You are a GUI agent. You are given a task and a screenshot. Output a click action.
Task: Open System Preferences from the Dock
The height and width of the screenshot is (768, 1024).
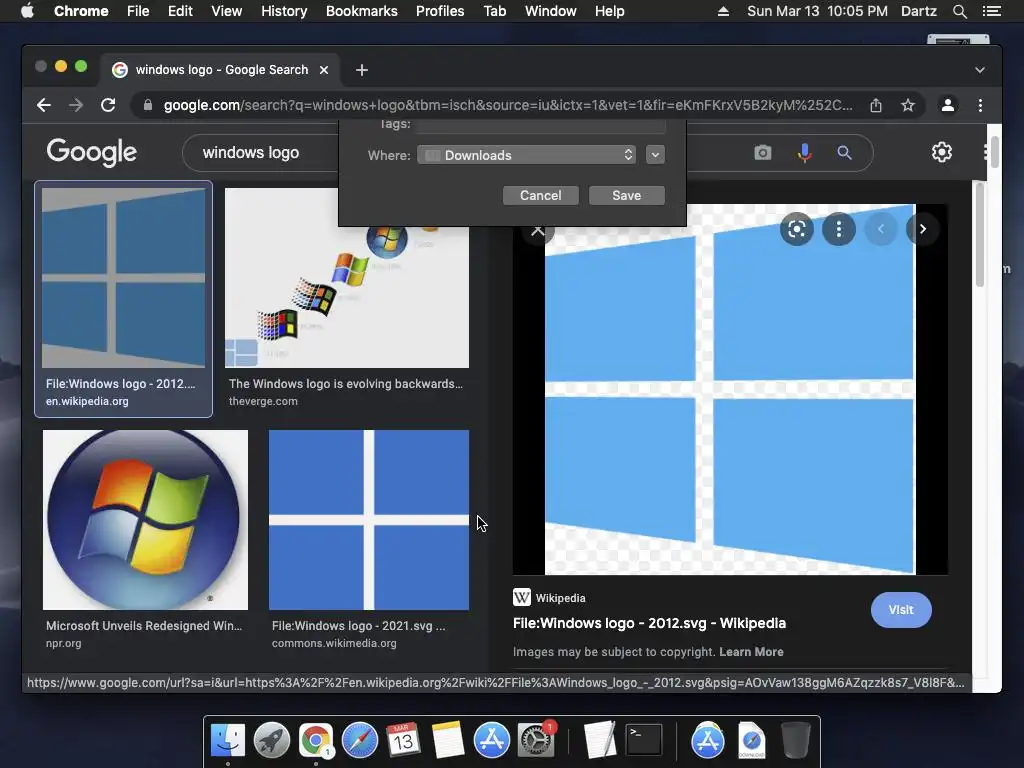tap(536, 741)
